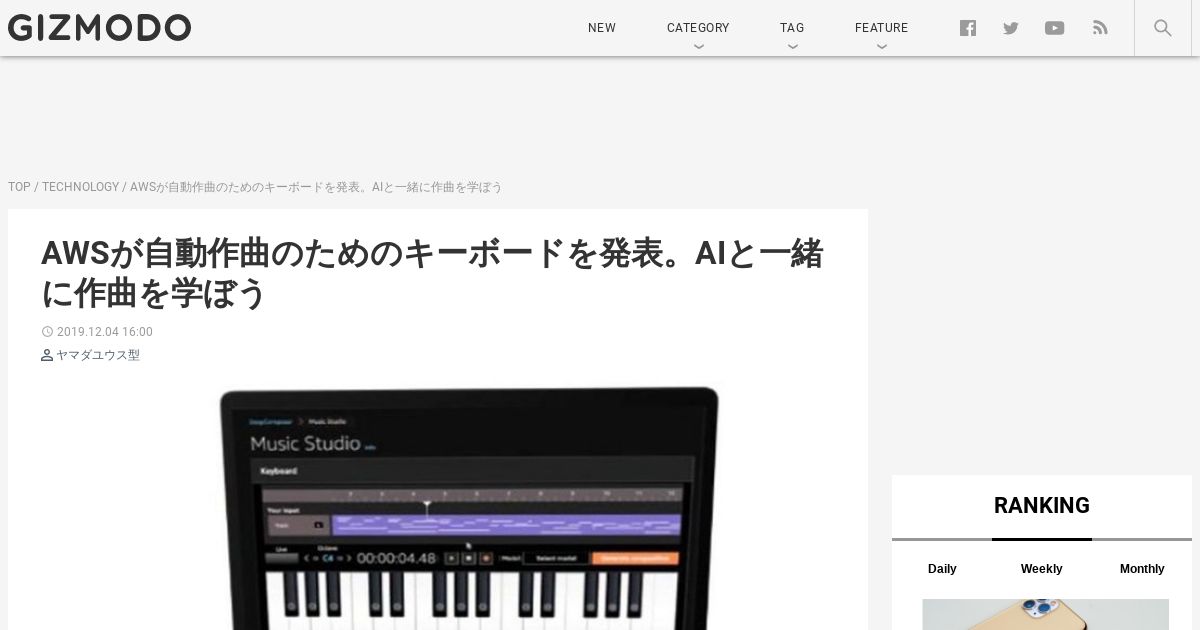This screenshot has width=1200, height=630.
Task: Switch ranking to Weekly tab
Action: [1041, 569]
